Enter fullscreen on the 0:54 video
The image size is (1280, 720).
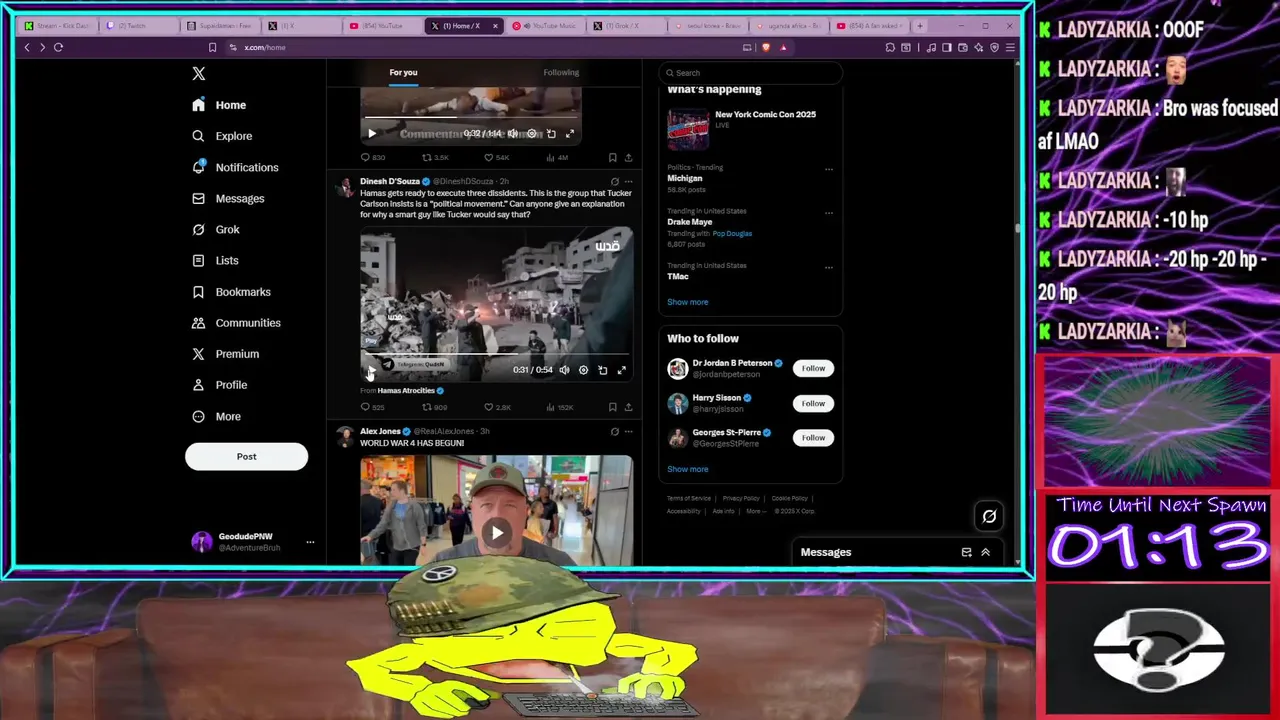(621, 370)
